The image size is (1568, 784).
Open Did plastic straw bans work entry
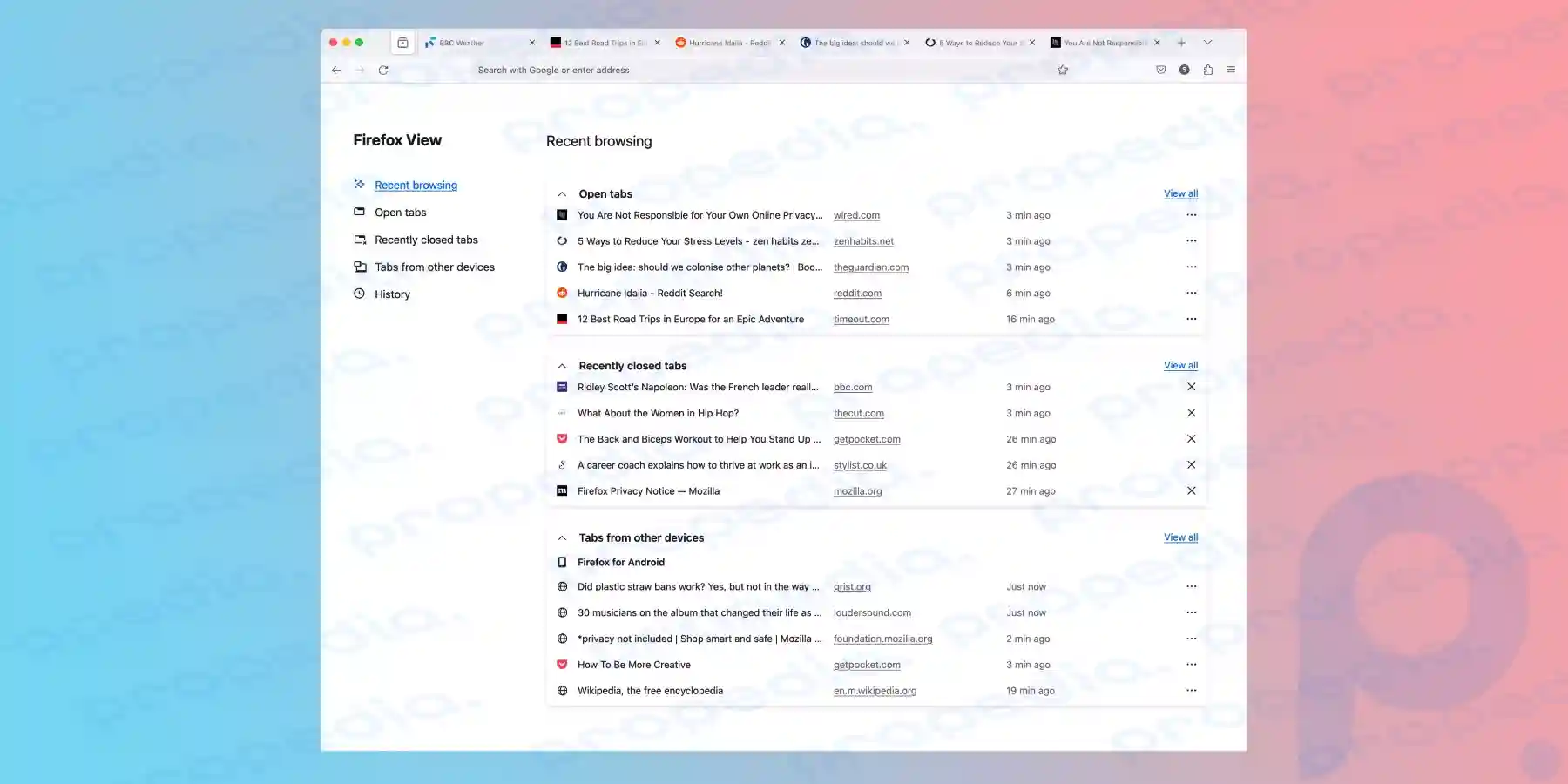698,587
